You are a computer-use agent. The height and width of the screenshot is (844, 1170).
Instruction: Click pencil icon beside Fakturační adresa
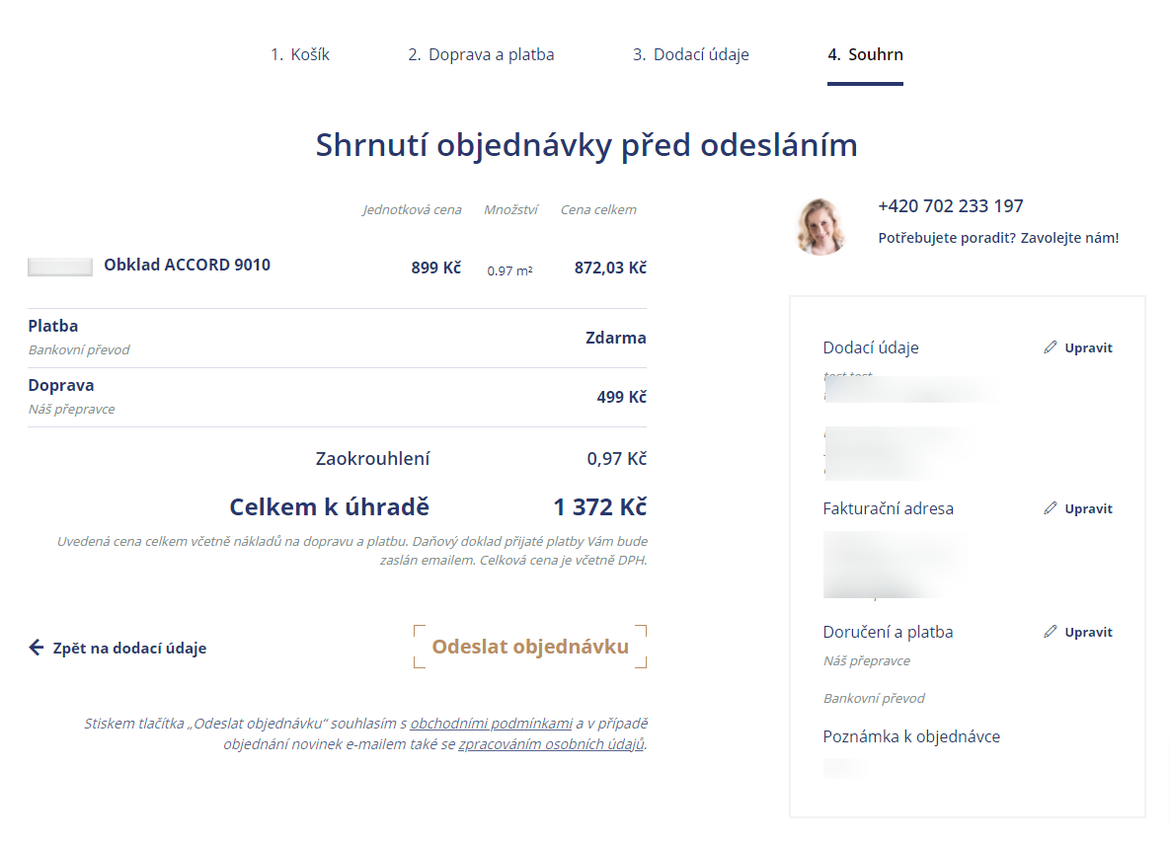coord(1050,509)
